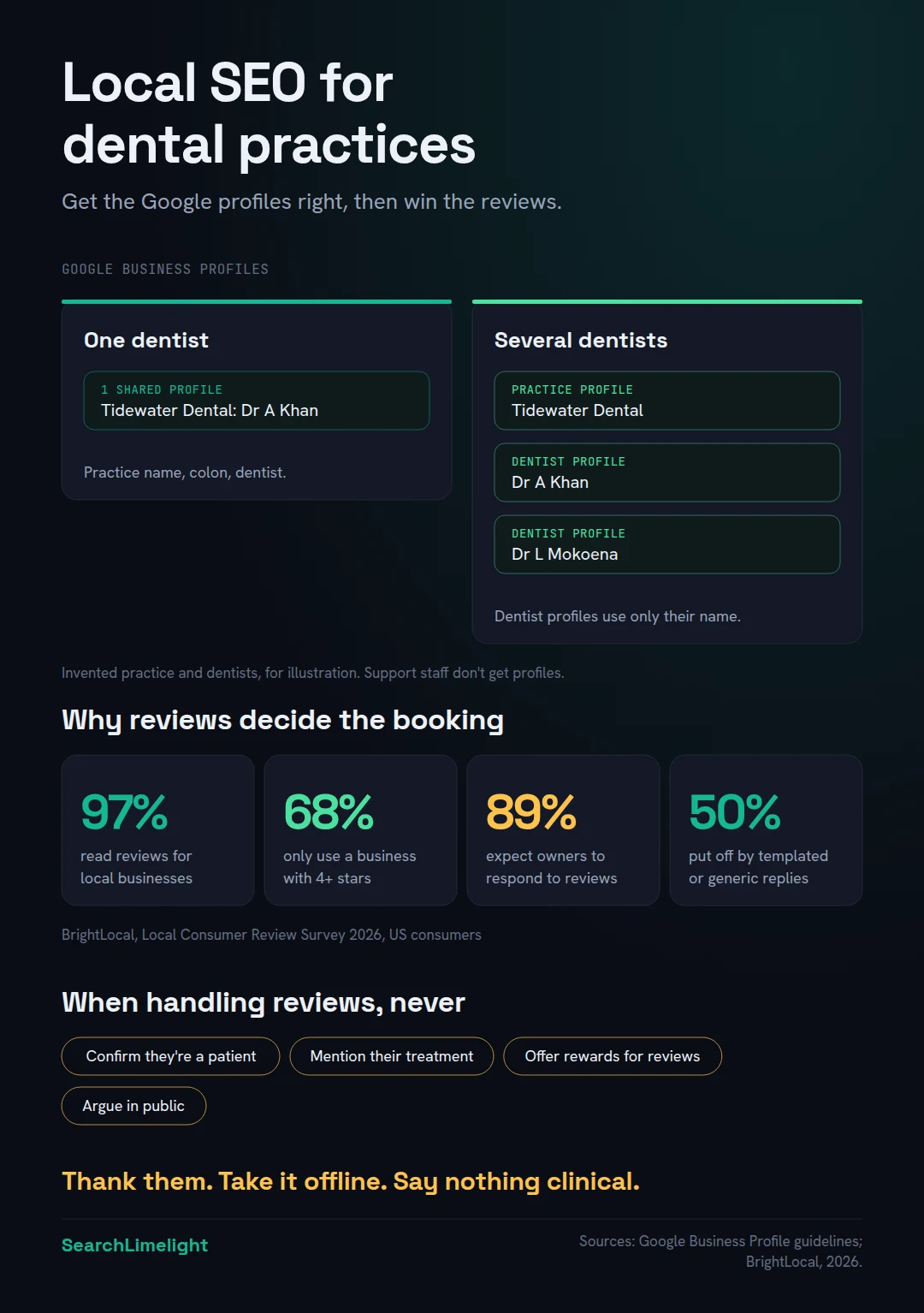Click the 'Thank them. Take it offline.' tagline
The image size is (924, 1313).
point(351,1181)
